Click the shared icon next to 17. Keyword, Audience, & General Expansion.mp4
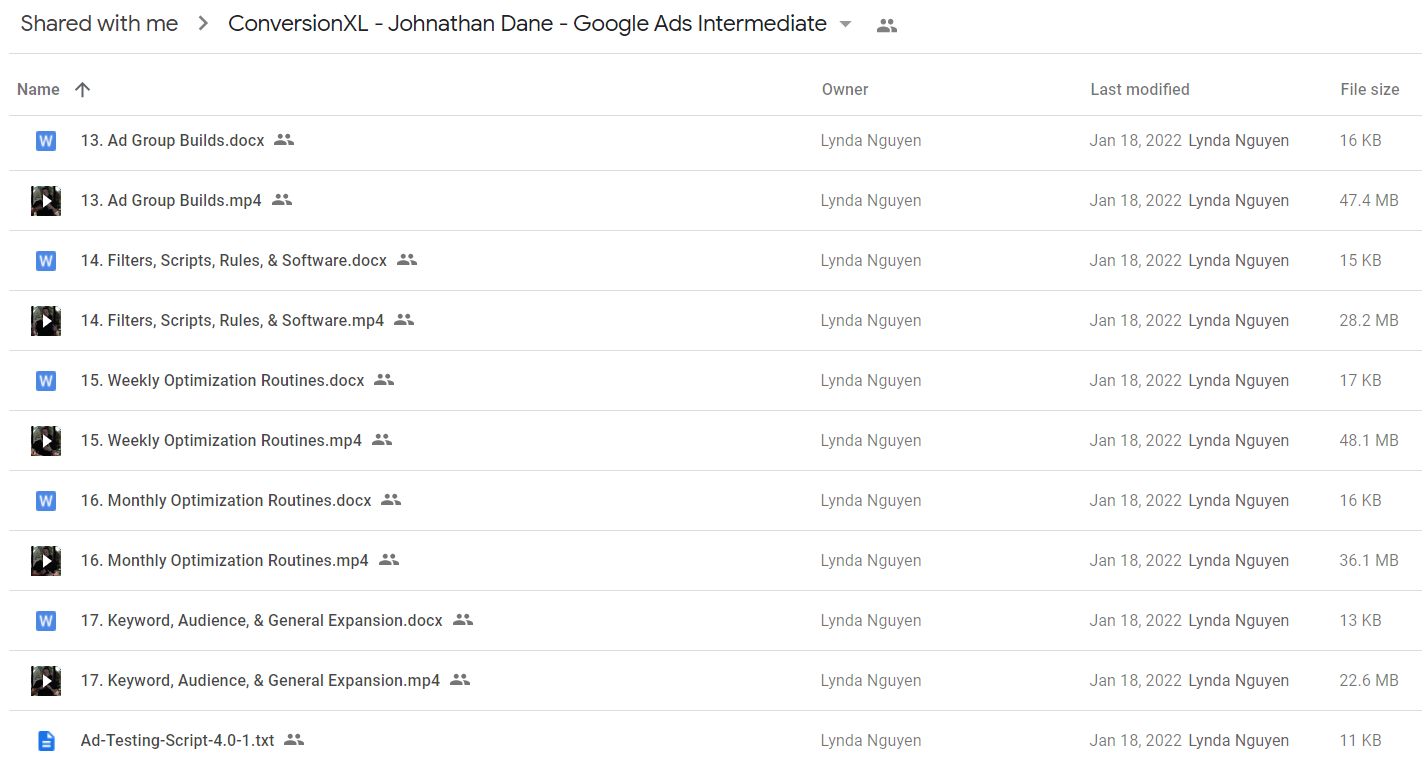This screenshot has width=1422, height=764. [460, 680]
